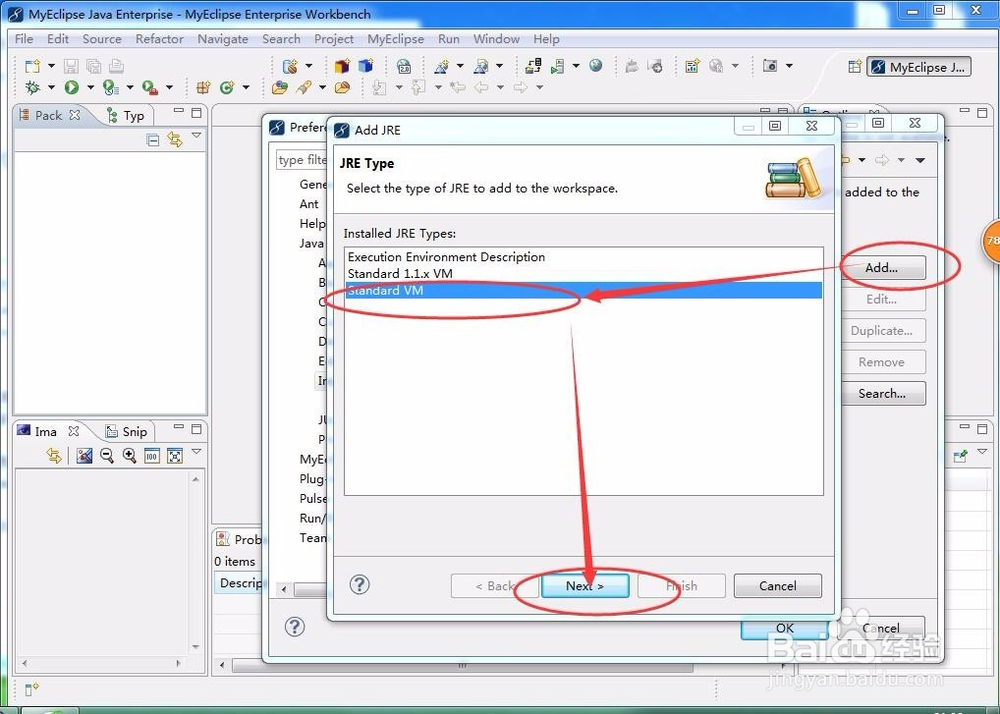
Task: Click the green Run toolbar icon
Action: (71, 87)
